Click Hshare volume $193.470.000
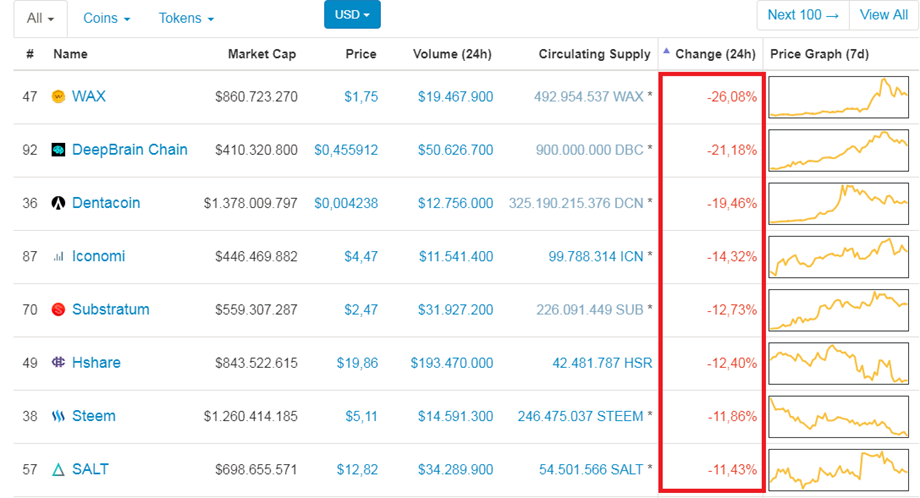 click(452, 363)
